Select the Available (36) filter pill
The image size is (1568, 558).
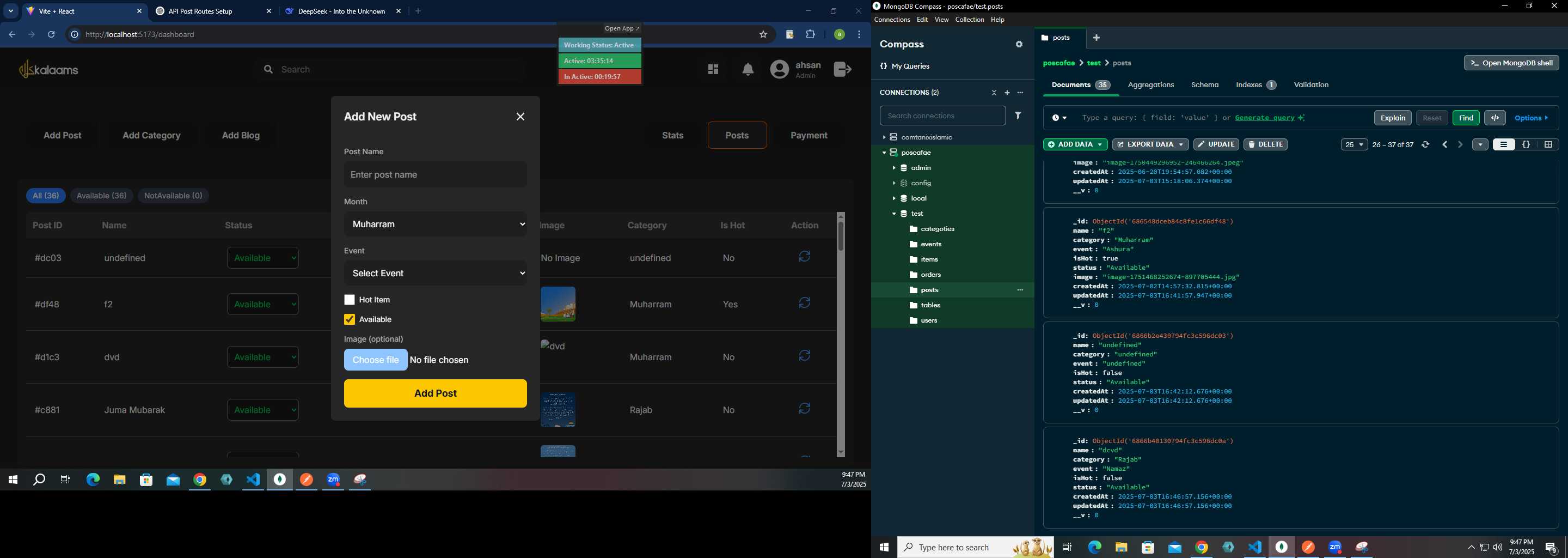tap(102, 196)
